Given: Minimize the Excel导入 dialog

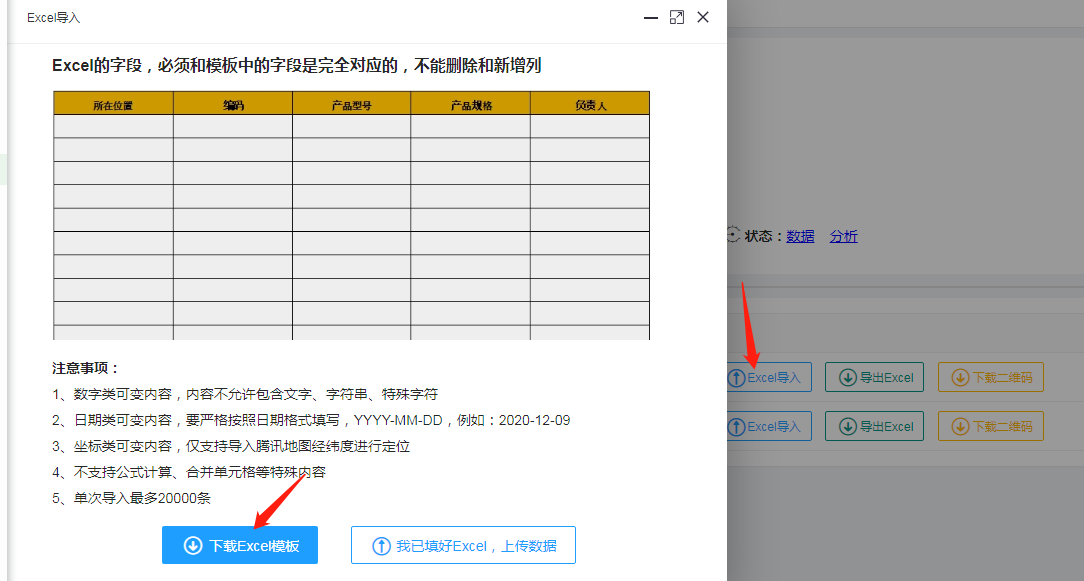Looking at the screenshot, I should point(651,18).
